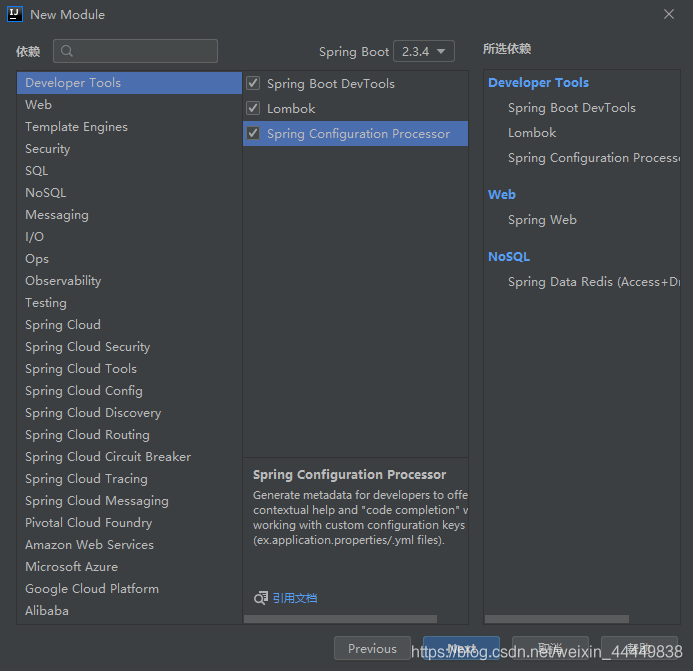Uncheck the Lombok checkbox
Image resolution: width=693 pixels, height=671 pixels.
coord(253,108)
